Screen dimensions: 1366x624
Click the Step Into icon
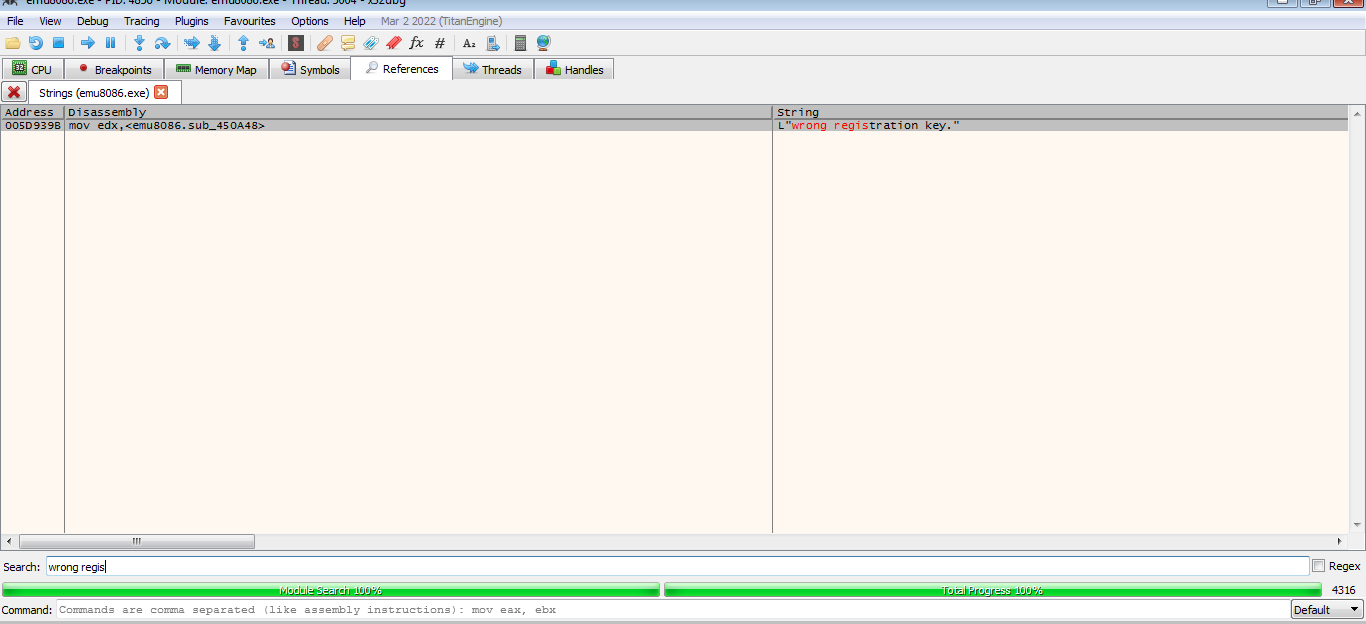point(139,43)
